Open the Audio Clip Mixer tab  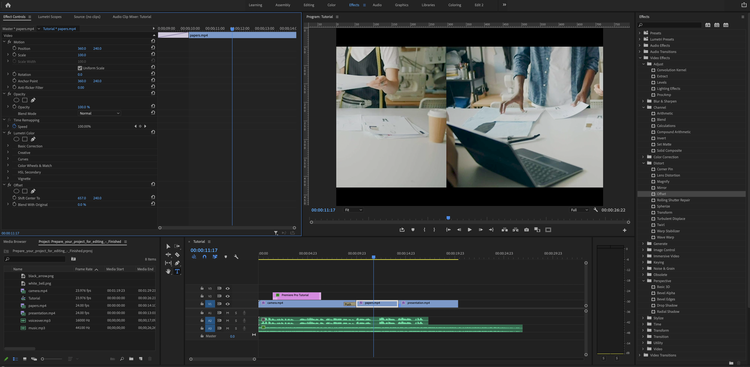pos(131,17)
